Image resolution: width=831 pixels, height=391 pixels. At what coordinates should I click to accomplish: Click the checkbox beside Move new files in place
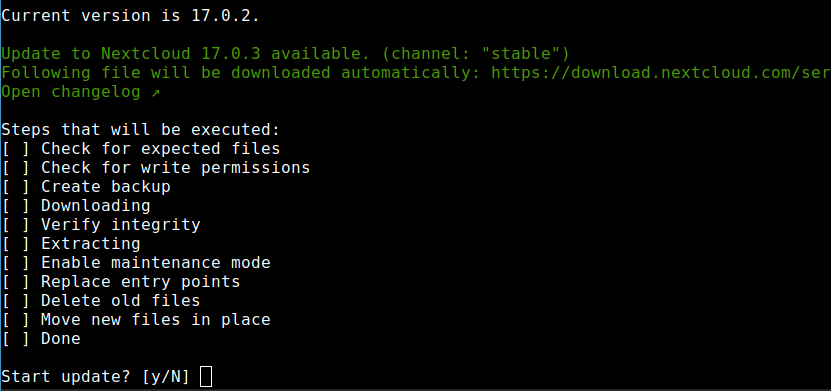click(15, 319)
